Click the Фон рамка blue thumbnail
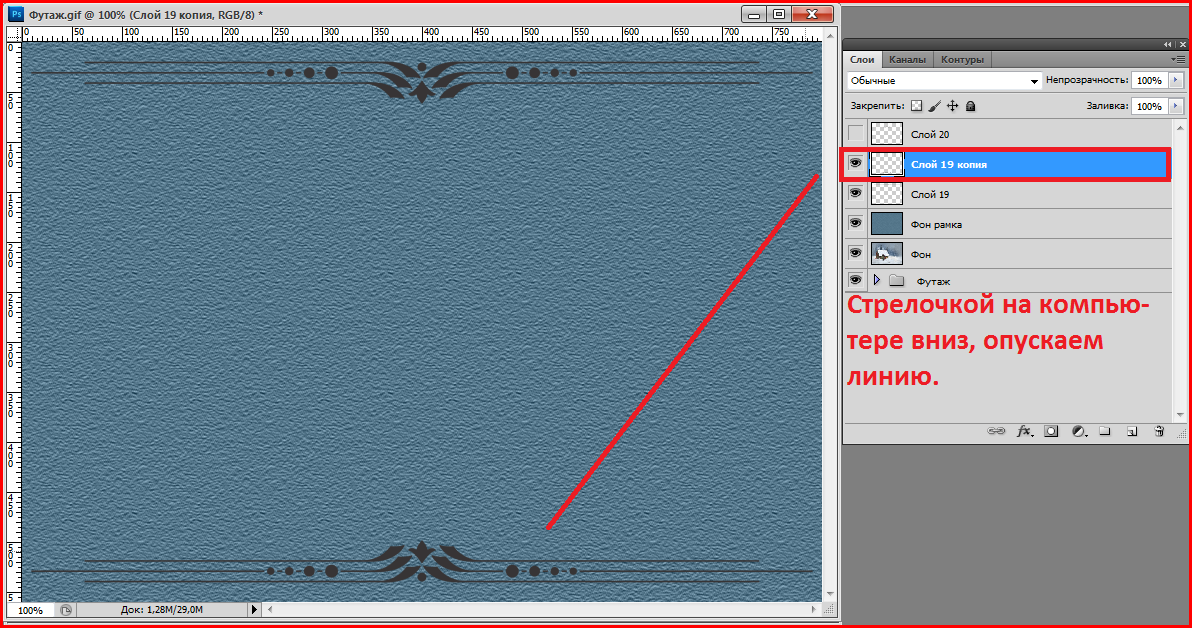 (886, 223)
